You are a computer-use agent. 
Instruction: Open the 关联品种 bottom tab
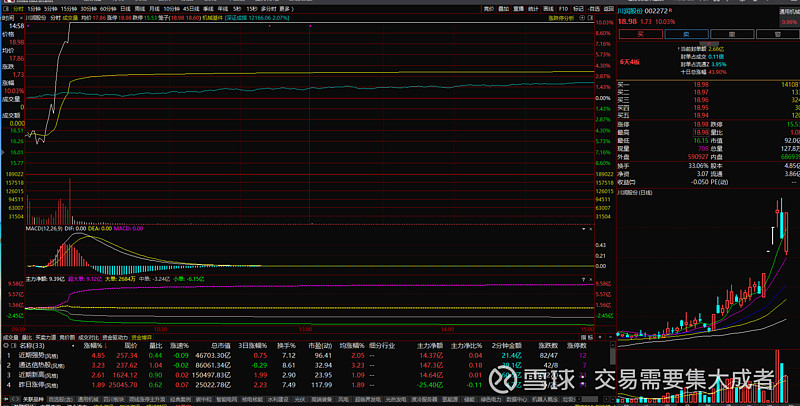pyautogui.click(x=33, y=399)
